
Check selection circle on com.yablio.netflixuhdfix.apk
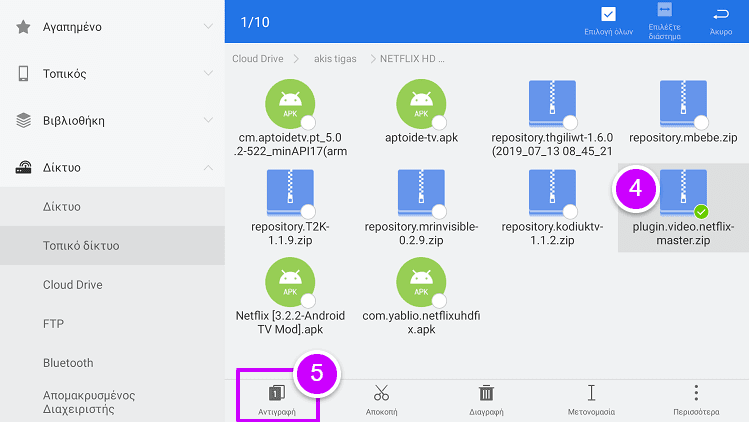439,301
